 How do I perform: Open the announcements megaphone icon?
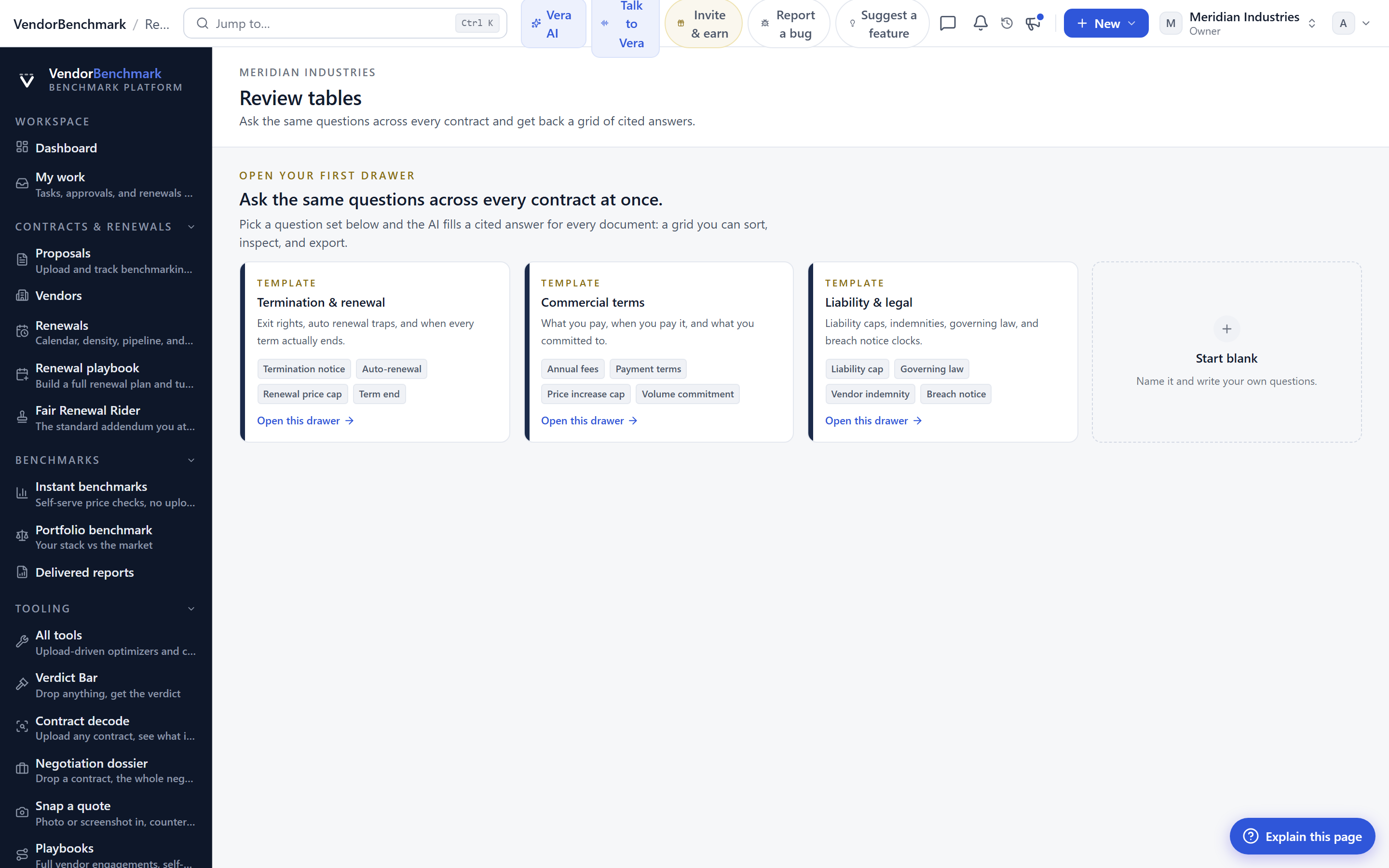pos(1033,24)
